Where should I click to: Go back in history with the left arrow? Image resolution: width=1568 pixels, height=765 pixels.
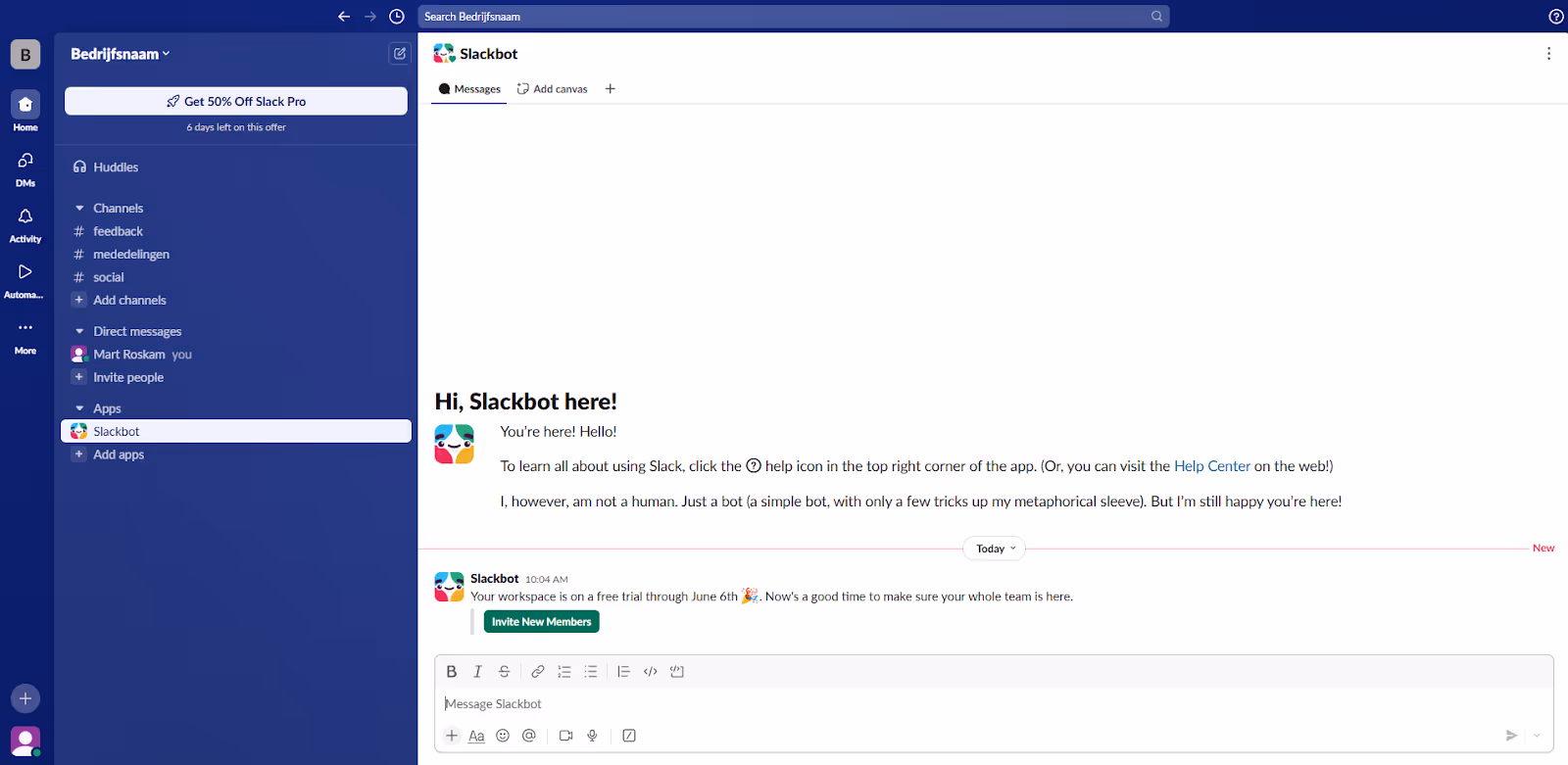tap(344, 17)
